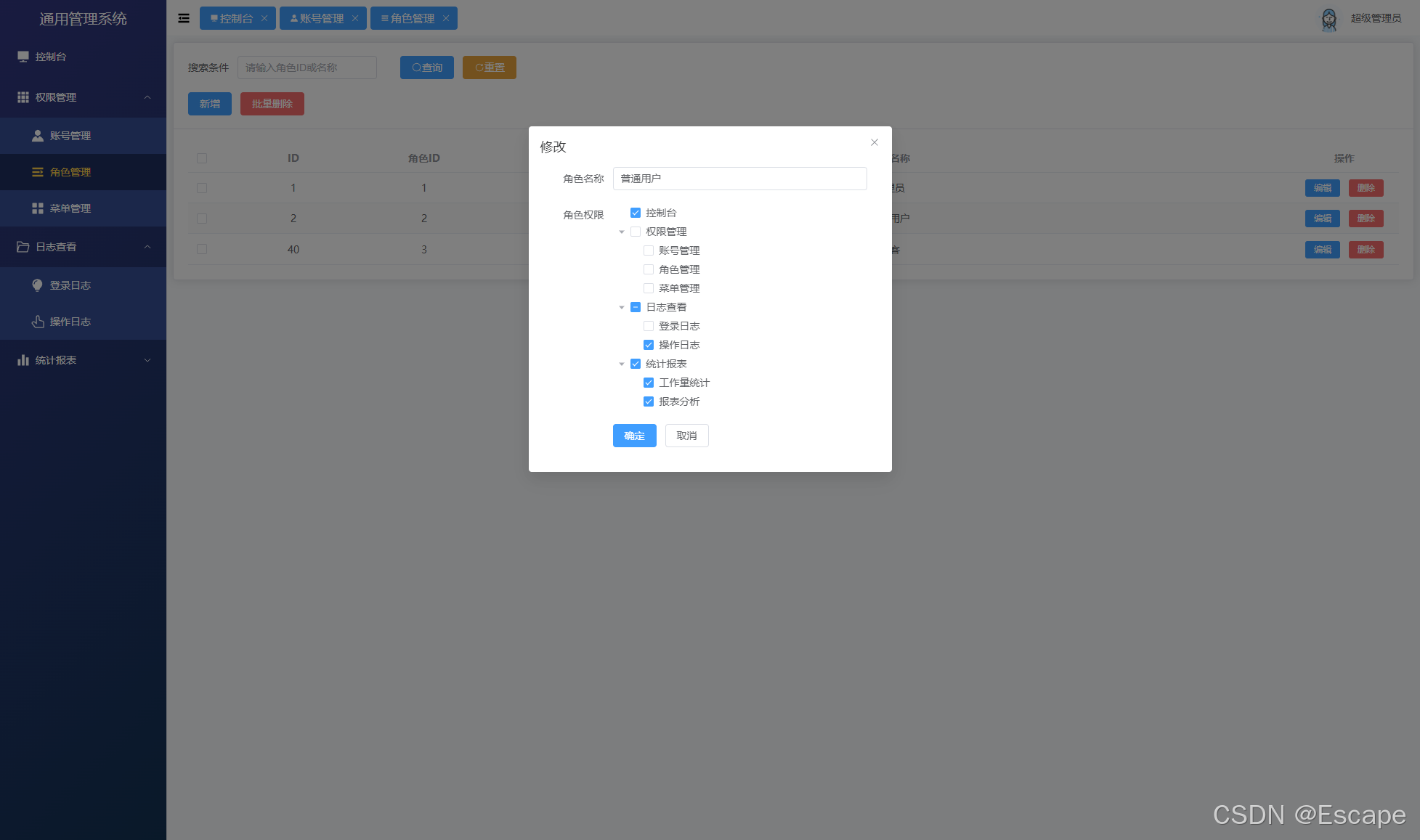The height and width of the screenshot is (840, 1420).
Task: Click the 菜单管理 icon in sidebar
Action: click(x=37, y=208)
